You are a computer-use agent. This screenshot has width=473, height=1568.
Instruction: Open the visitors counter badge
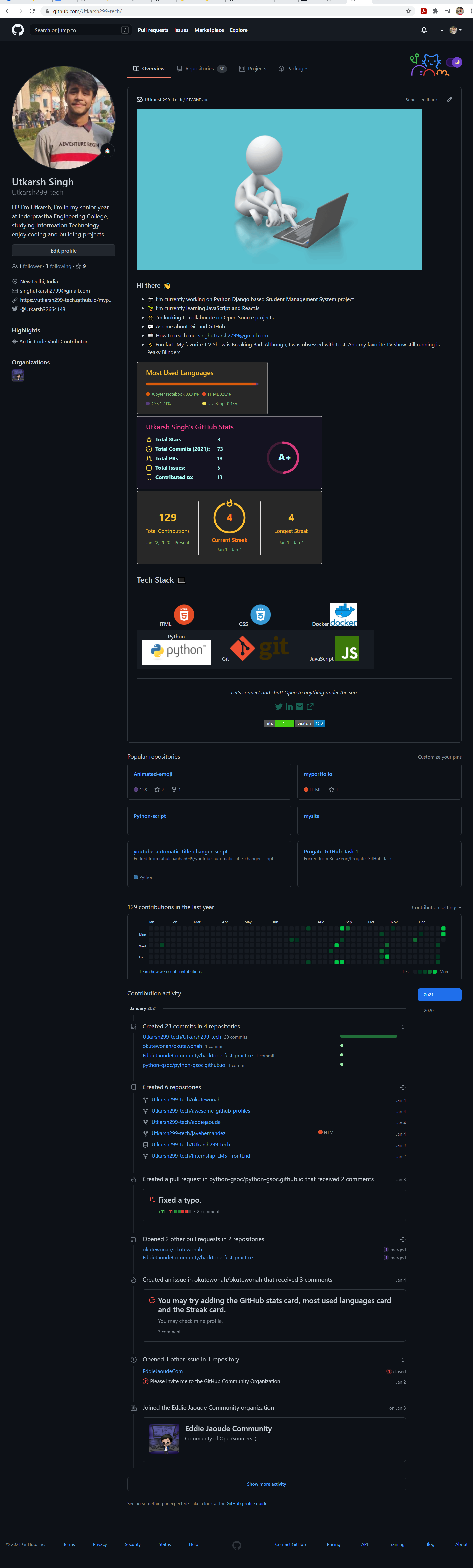(x=311, y=723)
